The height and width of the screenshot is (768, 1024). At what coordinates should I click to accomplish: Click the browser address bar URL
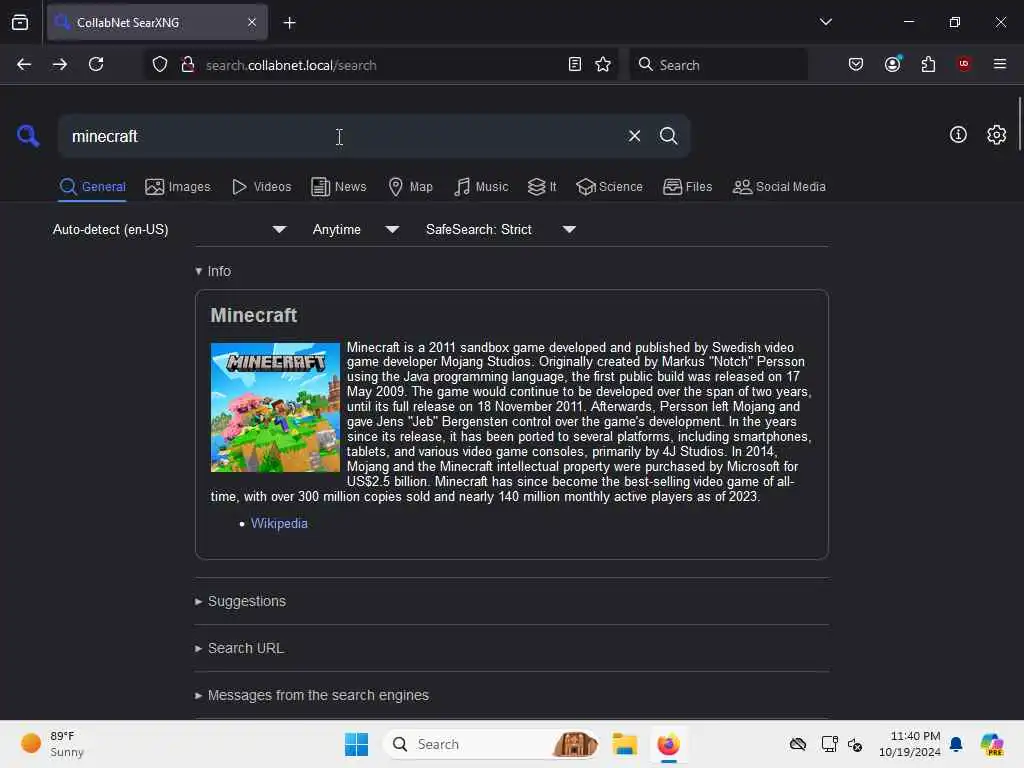pos(291,65)
